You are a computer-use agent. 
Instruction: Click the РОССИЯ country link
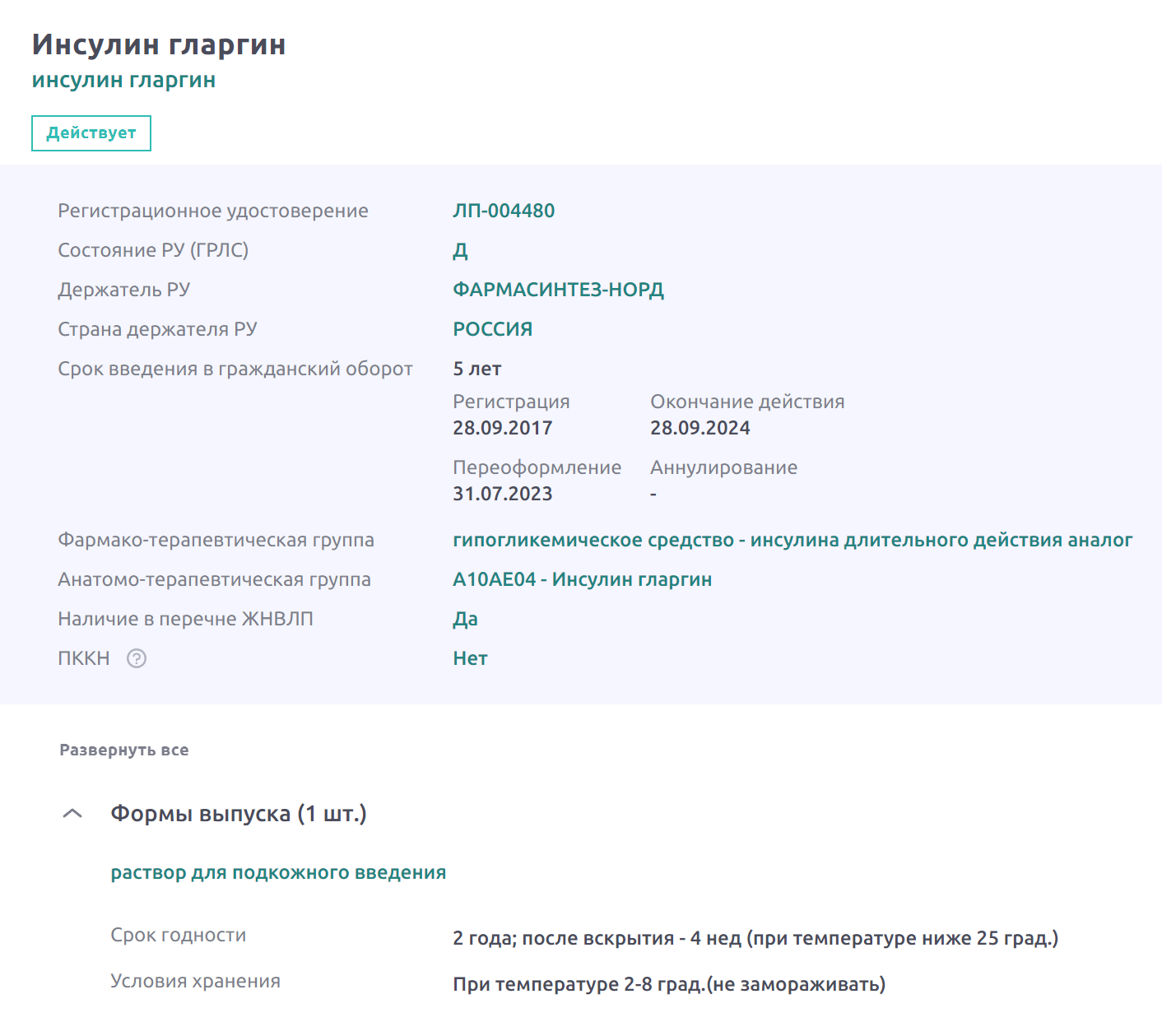[492, 329]
